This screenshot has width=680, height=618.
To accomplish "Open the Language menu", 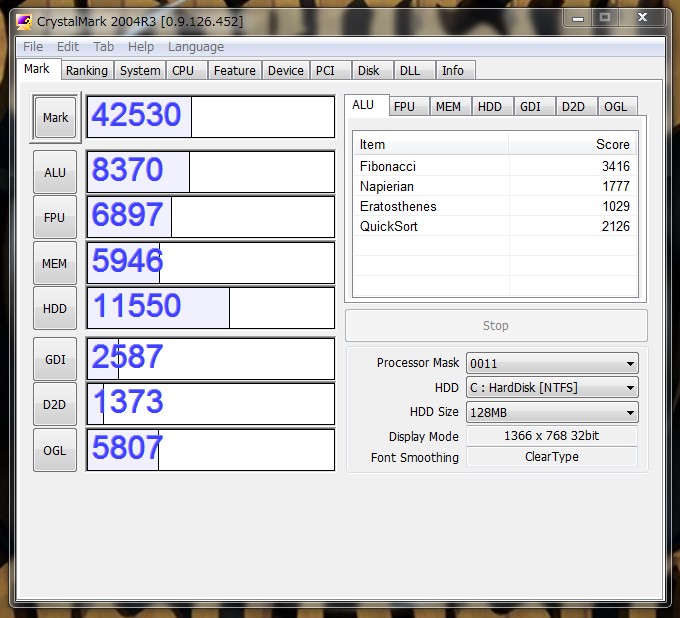I will pyautogui.click(x=196, y=46).
